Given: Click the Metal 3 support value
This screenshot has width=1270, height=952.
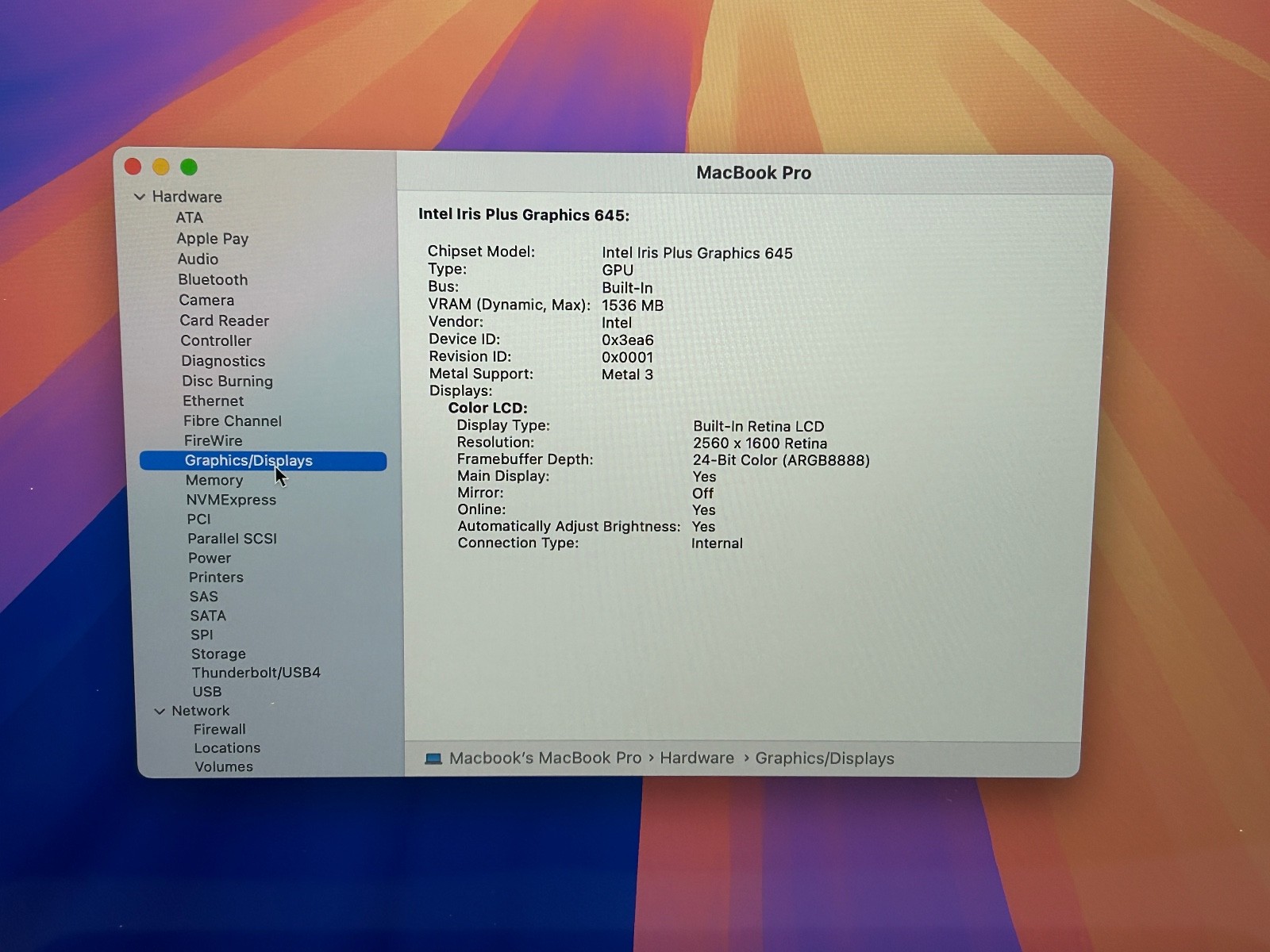Looking at the screenshot, I should (x=627, y=374).
